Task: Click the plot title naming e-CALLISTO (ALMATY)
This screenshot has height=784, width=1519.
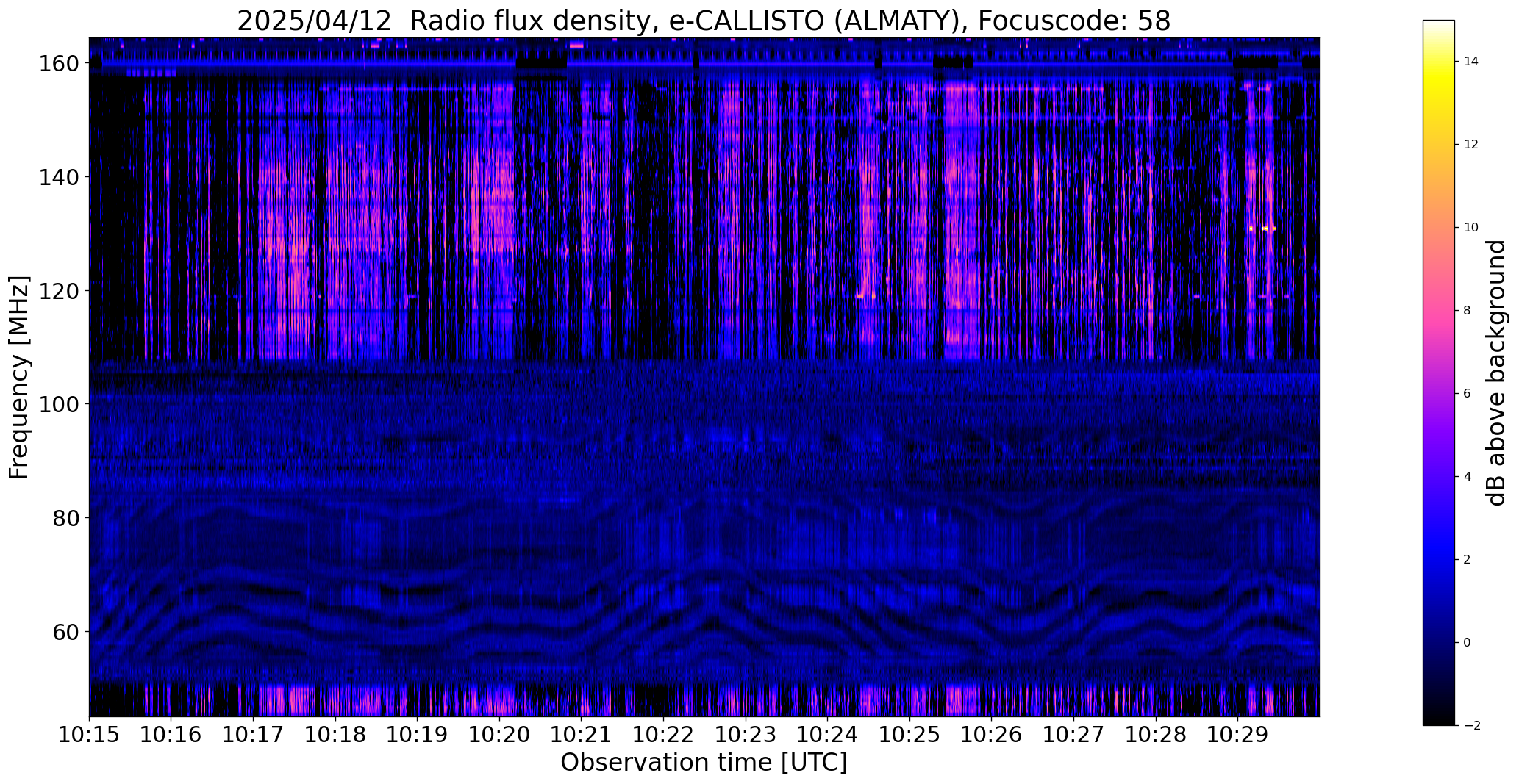Action: [704, 21]
